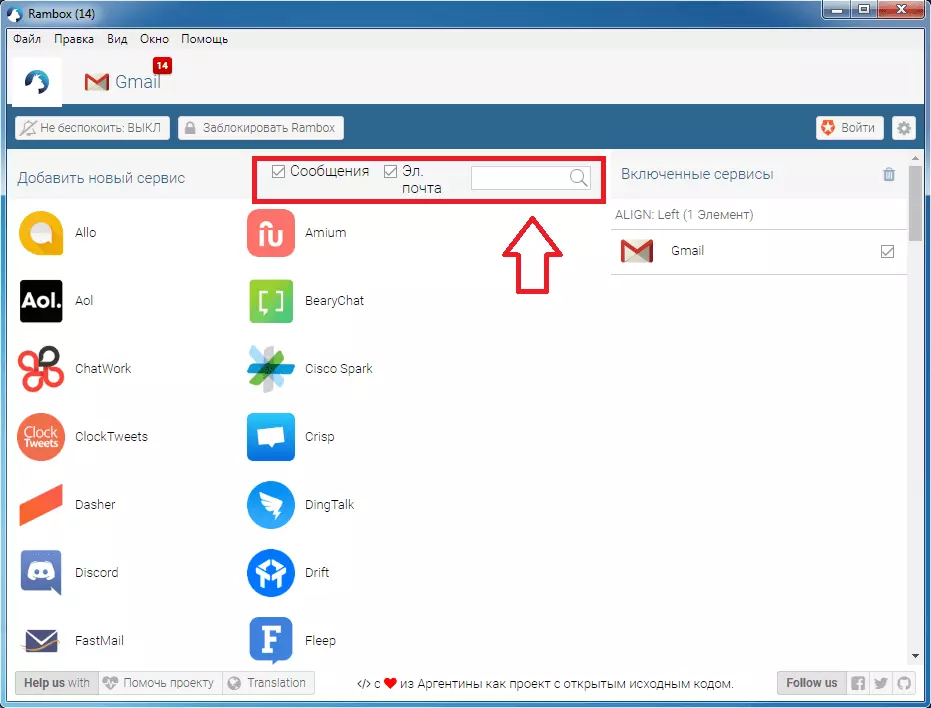Open the Вид menu
The width and height of the screenshot is (931, 708).
point(117,39)
